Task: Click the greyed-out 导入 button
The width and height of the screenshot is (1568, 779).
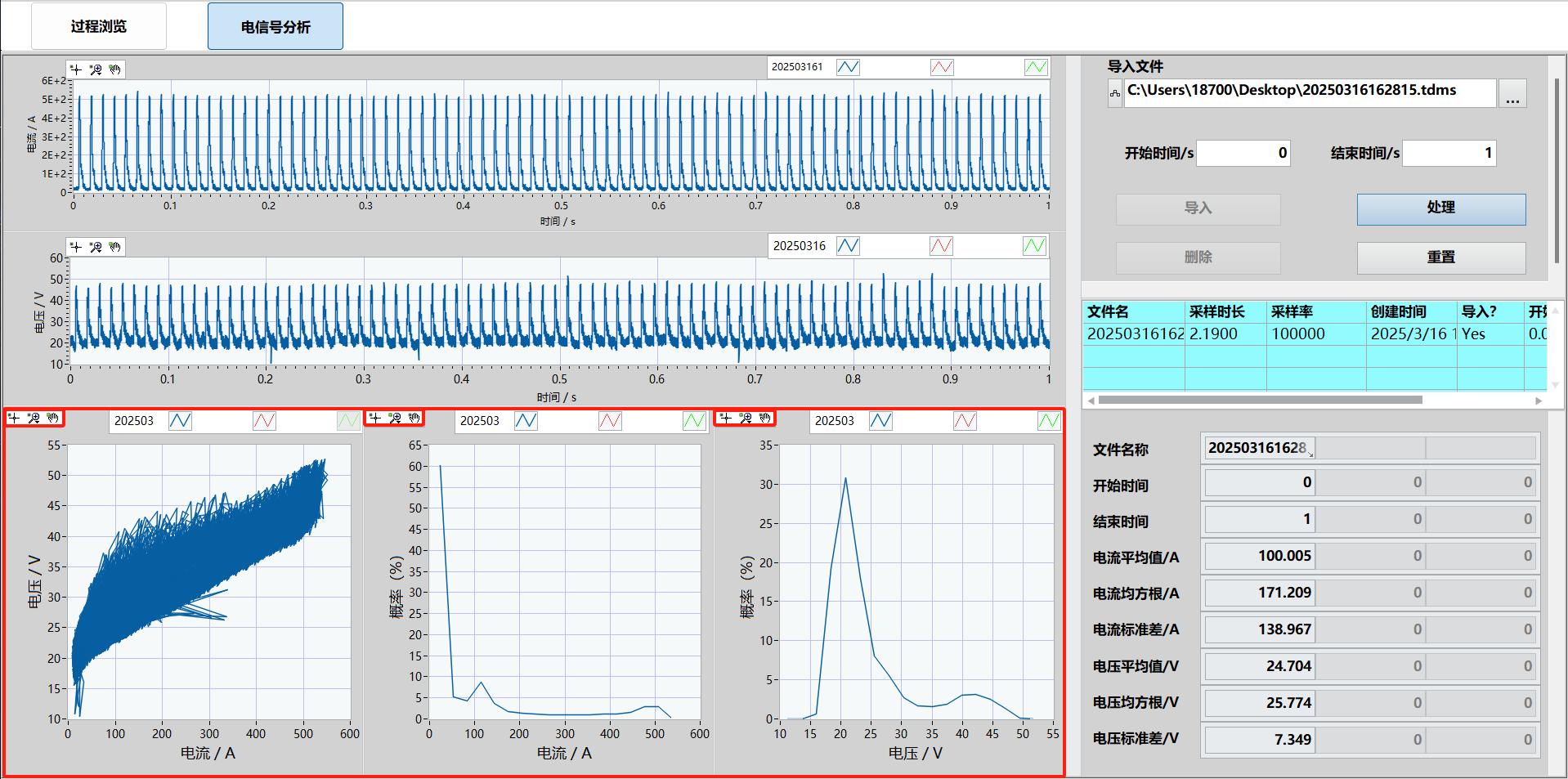Action: (x=1198, y=208)
